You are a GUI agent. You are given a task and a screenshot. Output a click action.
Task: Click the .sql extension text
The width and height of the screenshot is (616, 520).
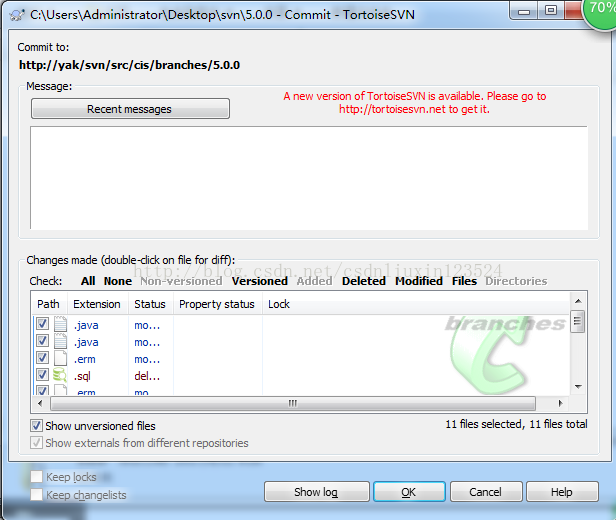82,376
